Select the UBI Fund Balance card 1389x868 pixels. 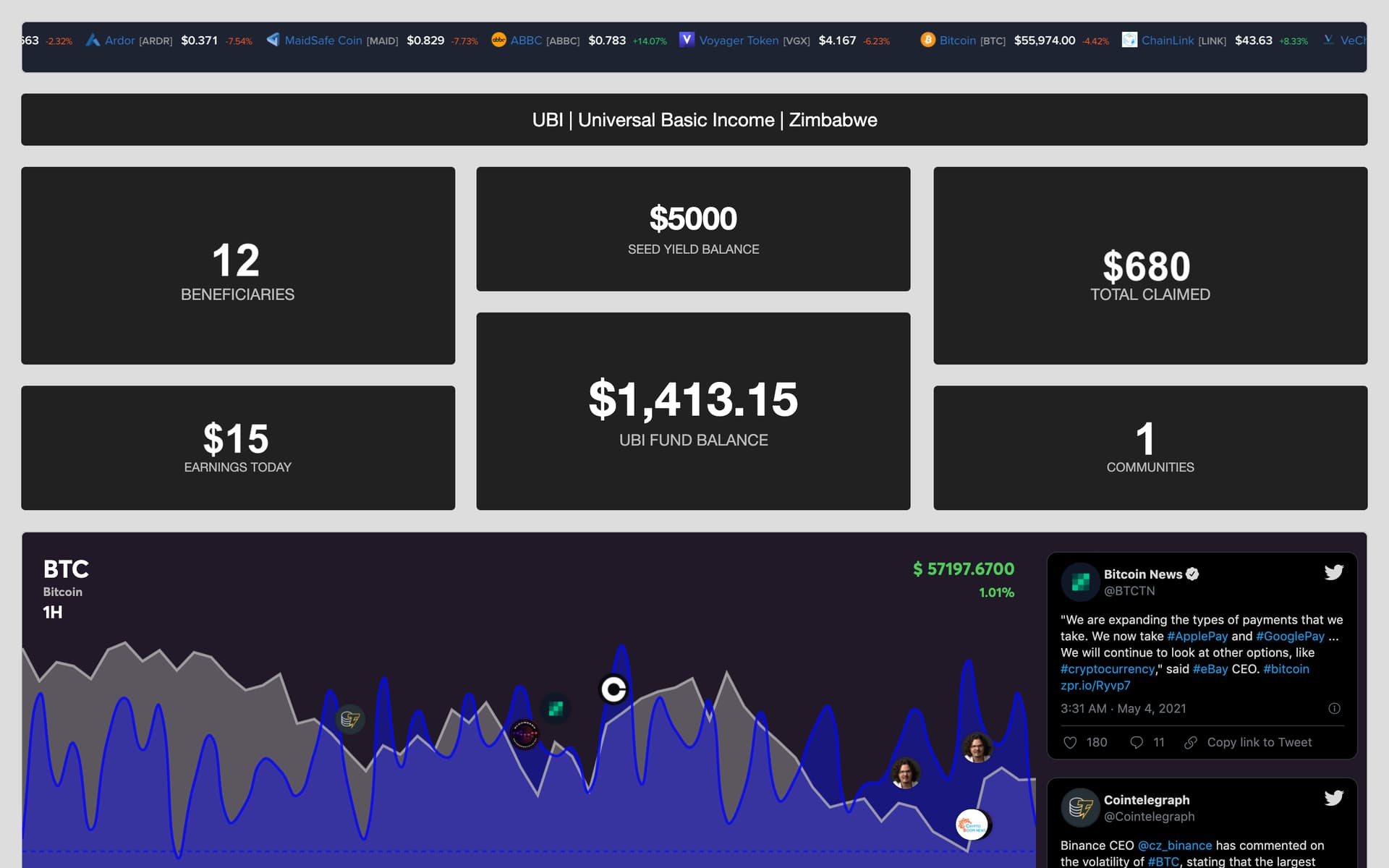point(693,411)
